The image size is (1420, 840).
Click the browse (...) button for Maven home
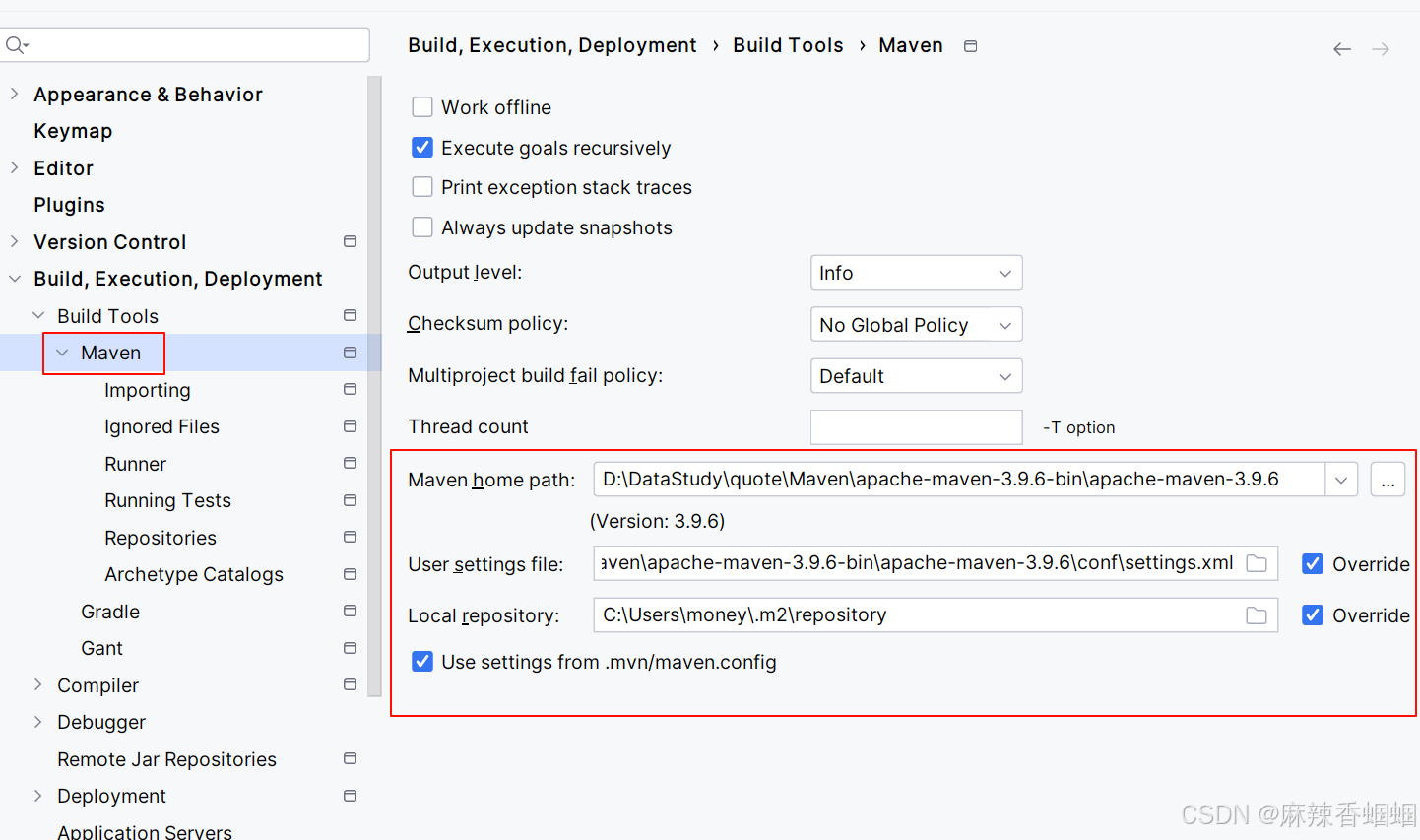point(1388,480)
